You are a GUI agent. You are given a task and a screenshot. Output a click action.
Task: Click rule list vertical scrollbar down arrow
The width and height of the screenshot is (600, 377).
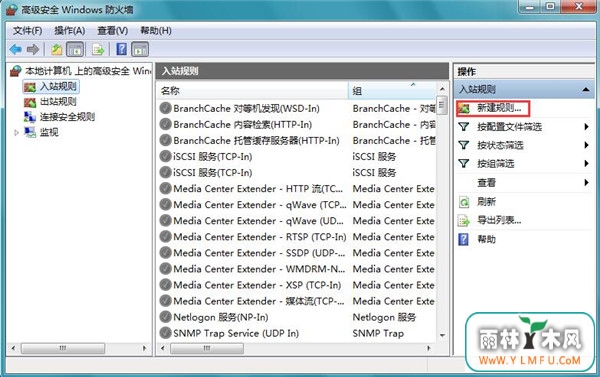pyautogui.click(x=442, y=336)
